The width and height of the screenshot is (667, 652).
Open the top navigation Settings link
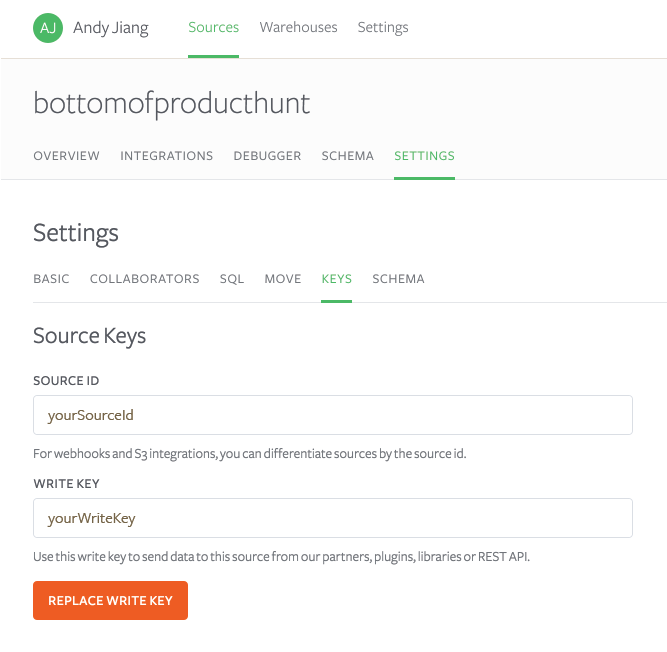click(383, 28)
